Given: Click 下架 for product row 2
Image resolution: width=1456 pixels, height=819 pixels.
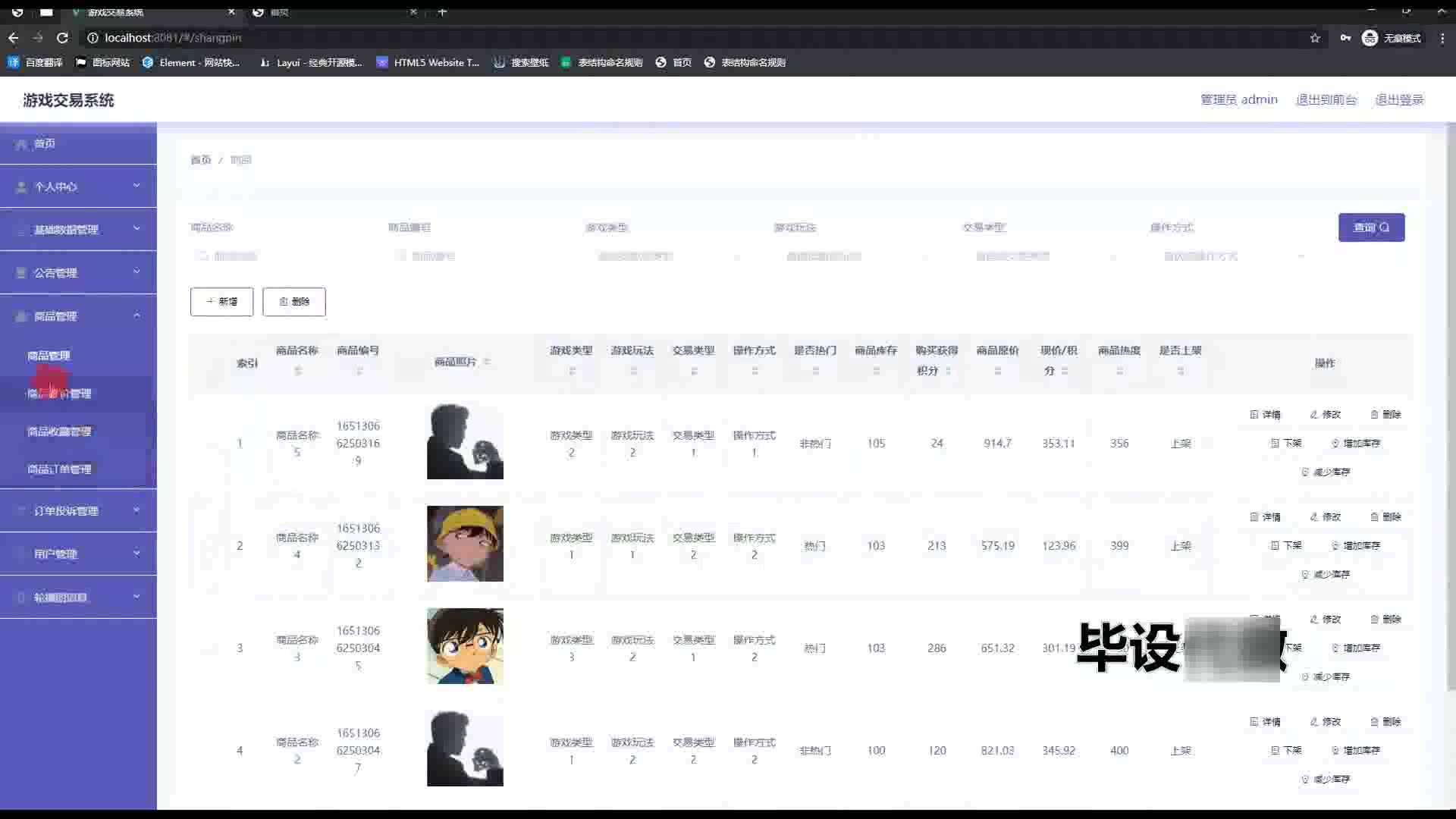Looking at the screenshot, I should click(x=1286, y=546).
